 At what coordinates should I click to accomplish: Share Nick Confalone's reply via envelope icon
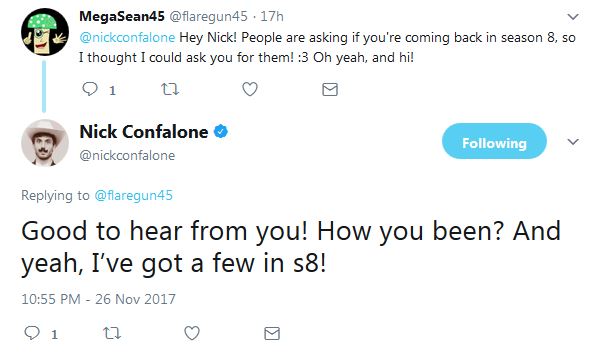pyautogui.click(x=272, y=333)
